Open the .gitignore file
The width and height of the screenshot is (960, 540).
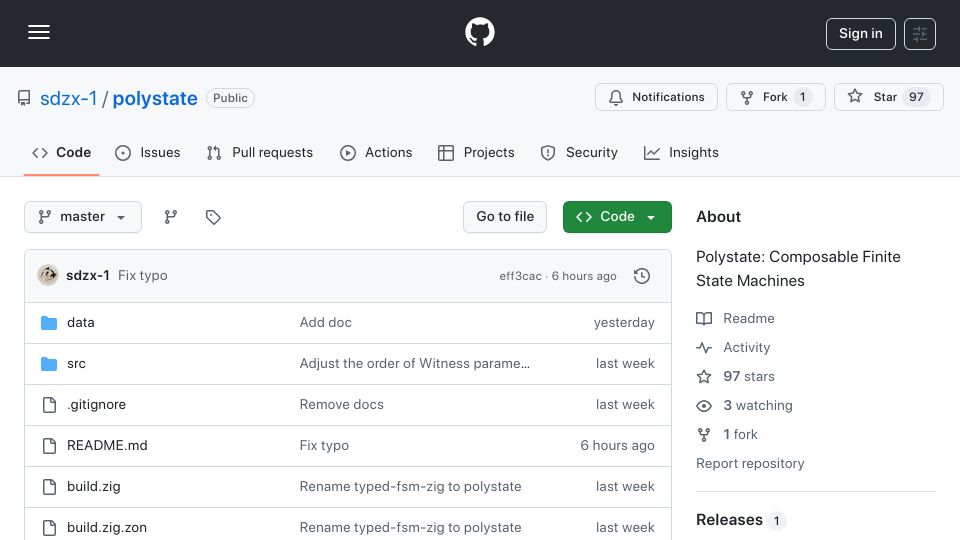tap(97, 405)
